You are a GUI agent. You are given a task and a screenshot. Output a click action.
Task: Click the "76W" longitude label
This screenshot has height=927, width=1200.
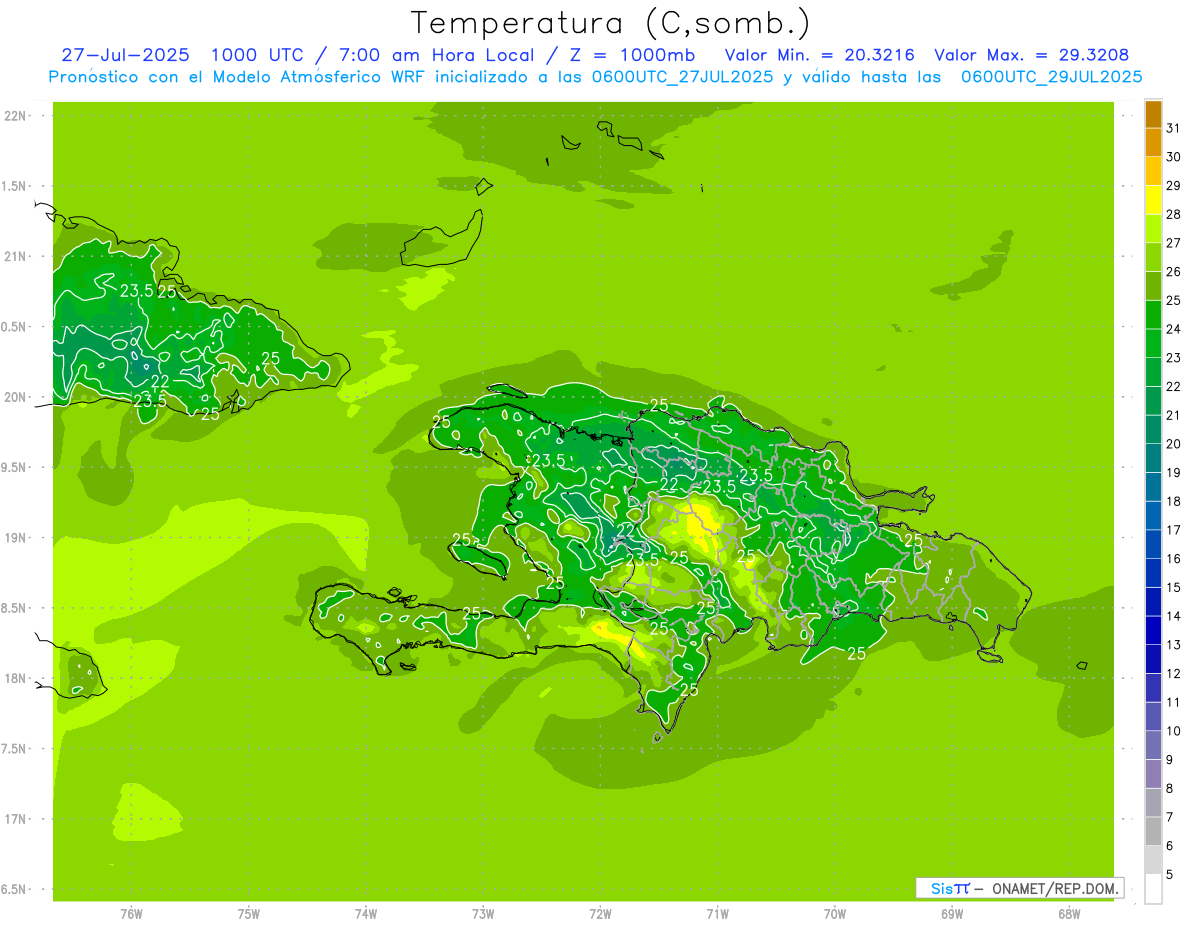coord(131,913)
